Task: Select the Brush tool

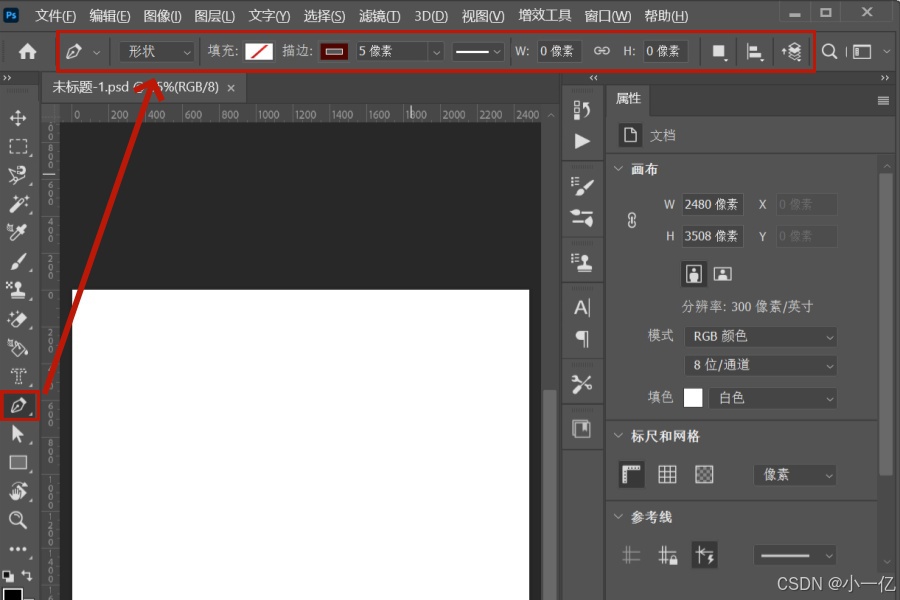Action: pyautogui.click(x=18, y=261)
